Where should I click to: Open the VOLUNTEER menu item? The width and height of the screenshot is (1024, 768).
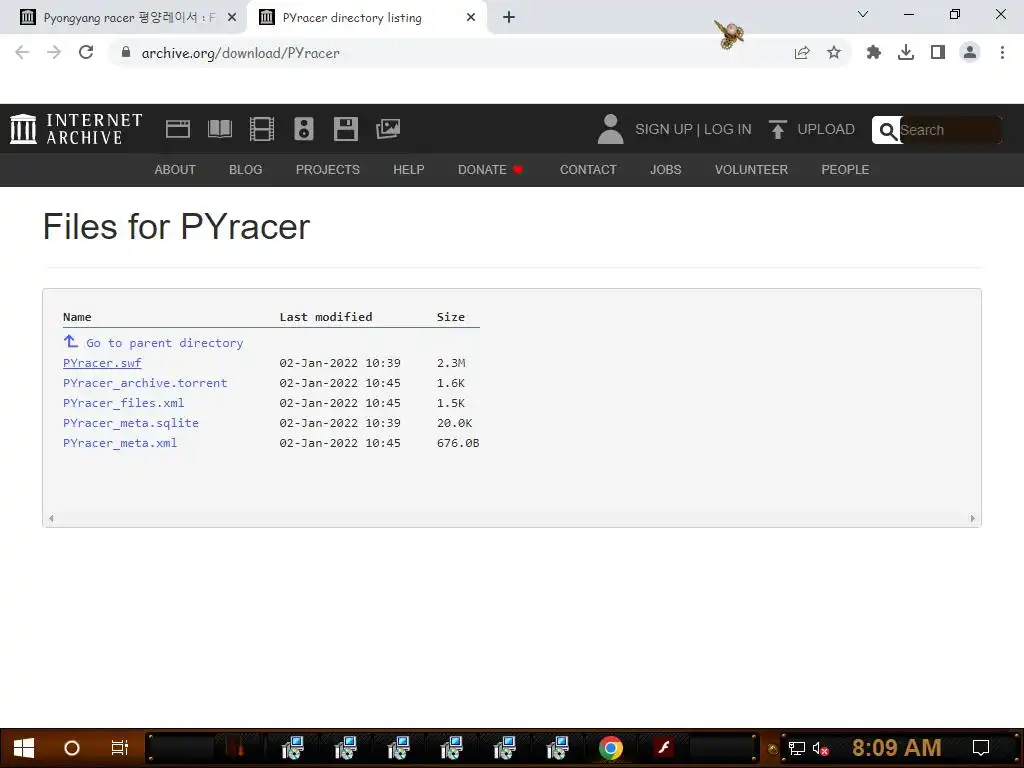(x=751, y=170)
